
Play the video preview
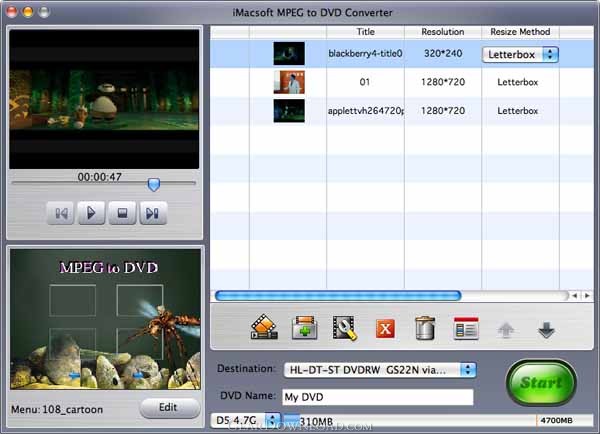pyautogui.click(x=91, y=213)
